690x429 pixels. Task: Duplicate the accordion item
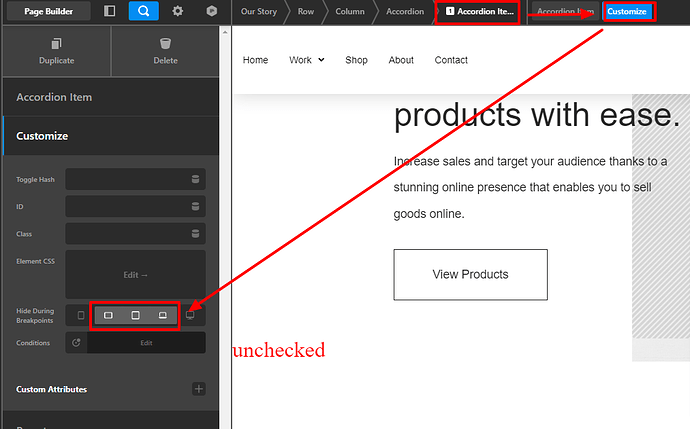pos(56,51)
